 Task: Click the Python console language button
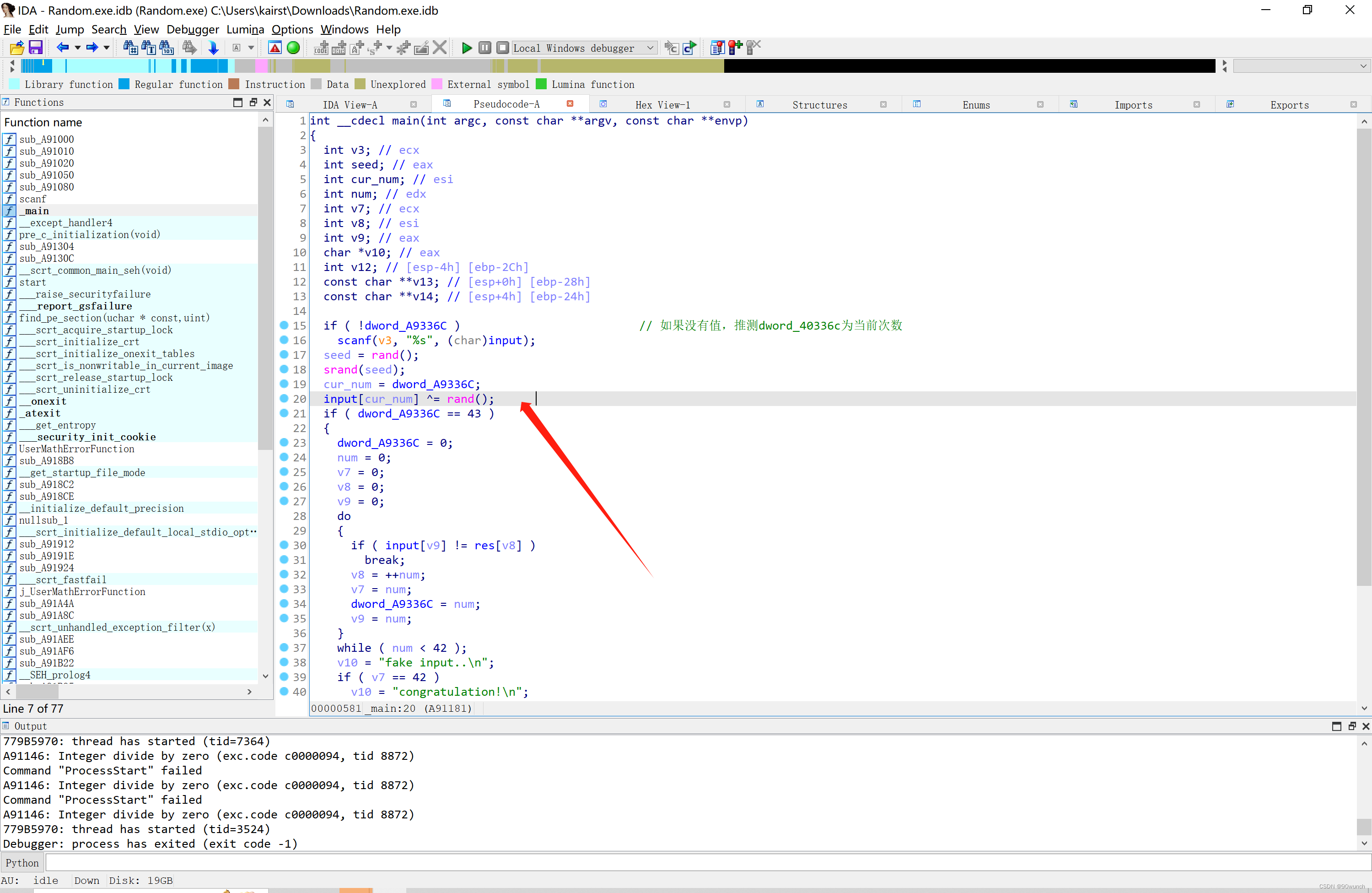pyautogui.click(x=22, y=862)
